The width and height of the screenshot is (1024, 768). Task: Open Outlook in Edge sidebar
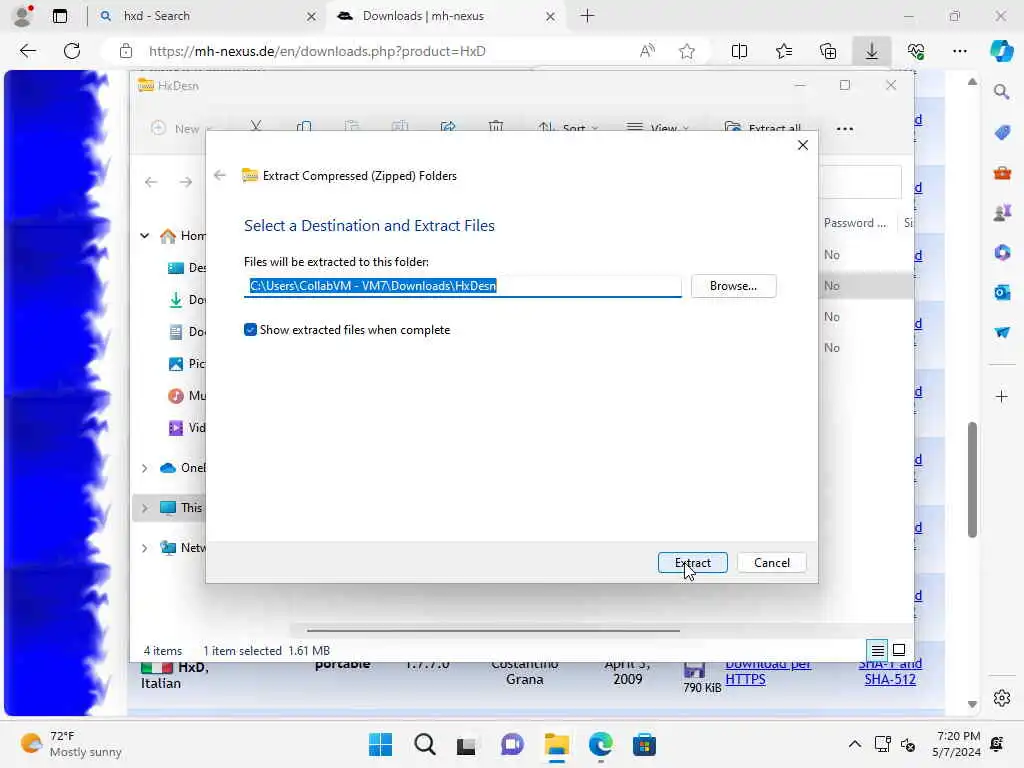click(1002, 293)
